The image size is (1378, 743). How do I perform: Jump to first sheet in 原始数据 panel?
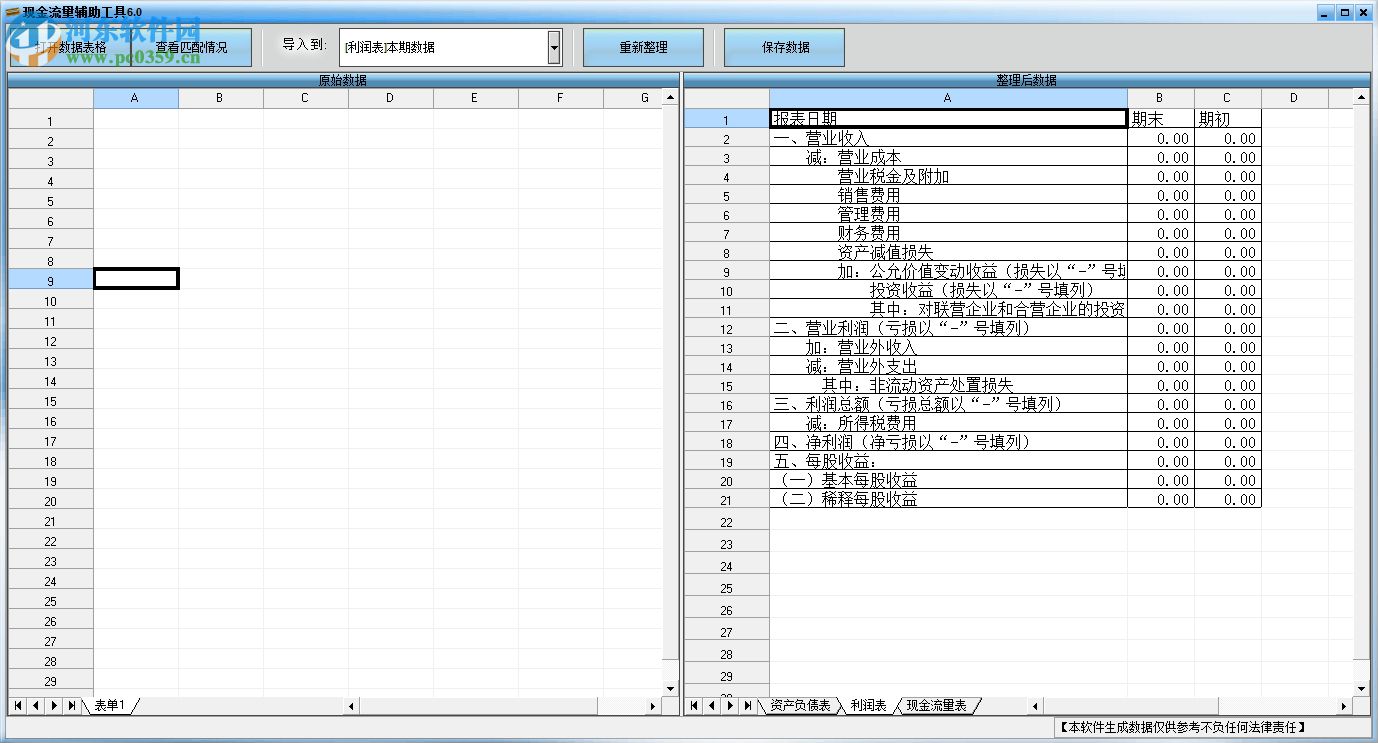(x=17, y=706)
